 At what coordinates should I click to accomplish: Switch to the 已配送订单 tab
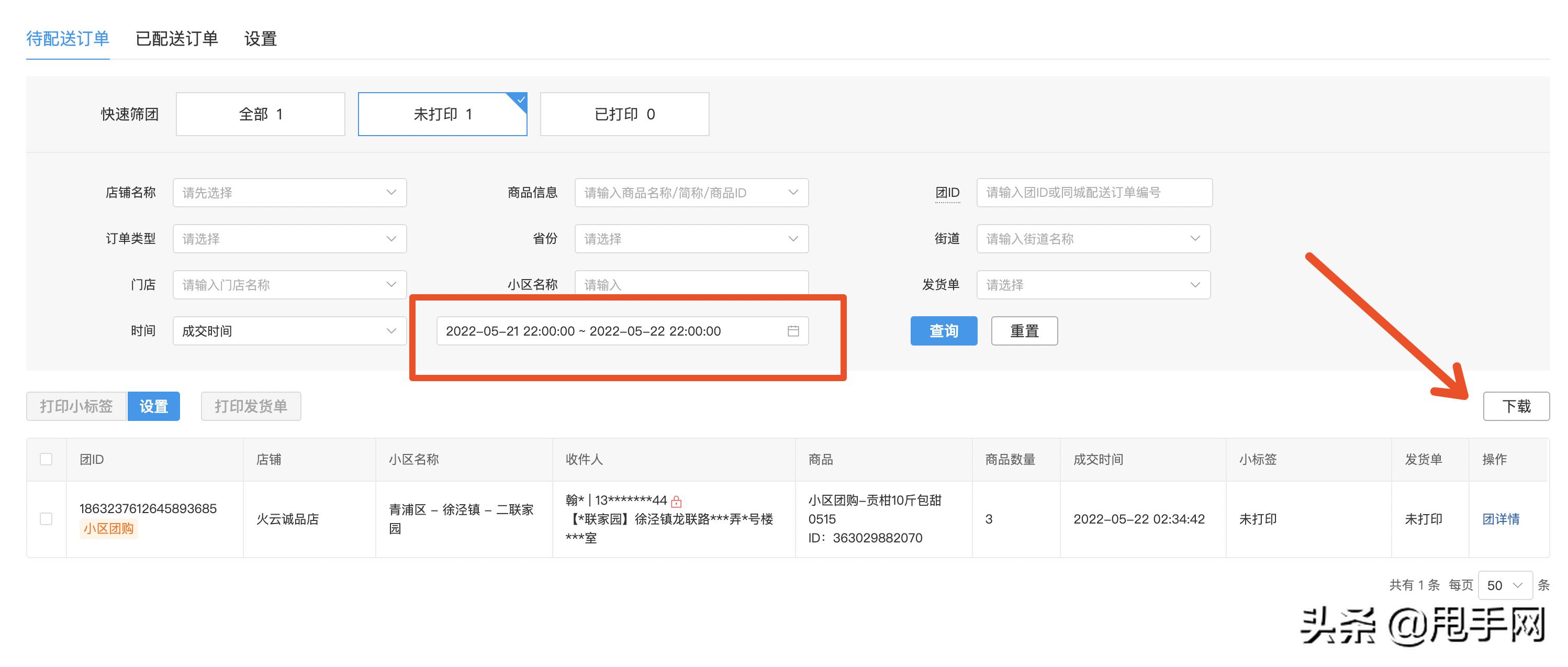tap(177, 38)
